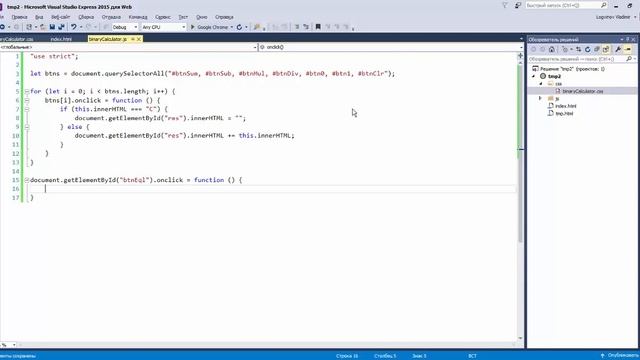Click the notifications flag filter icon
This screenshot has height=360, width=640.
(x=505, y=5)
